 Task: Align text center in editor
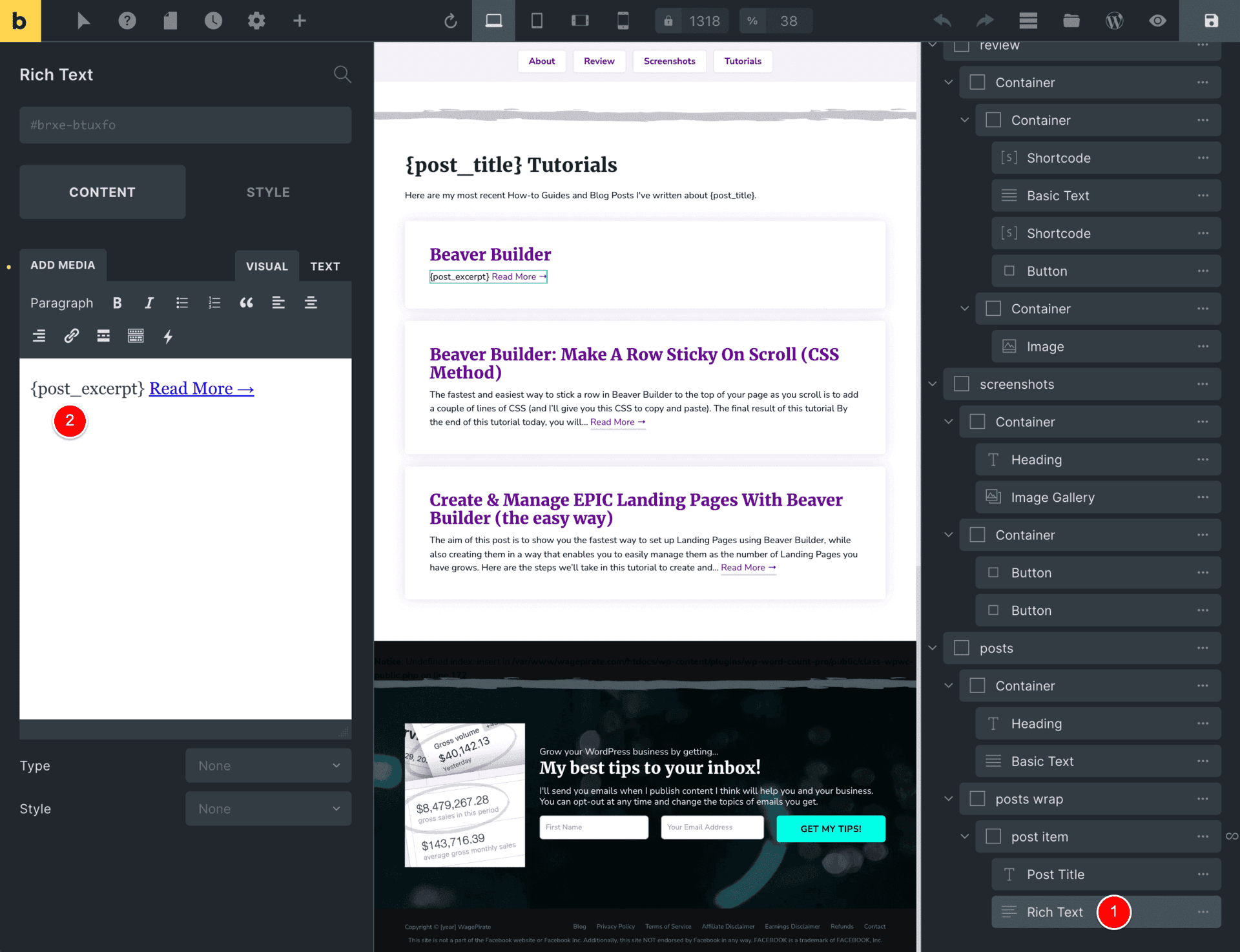[x=311, y=303]
